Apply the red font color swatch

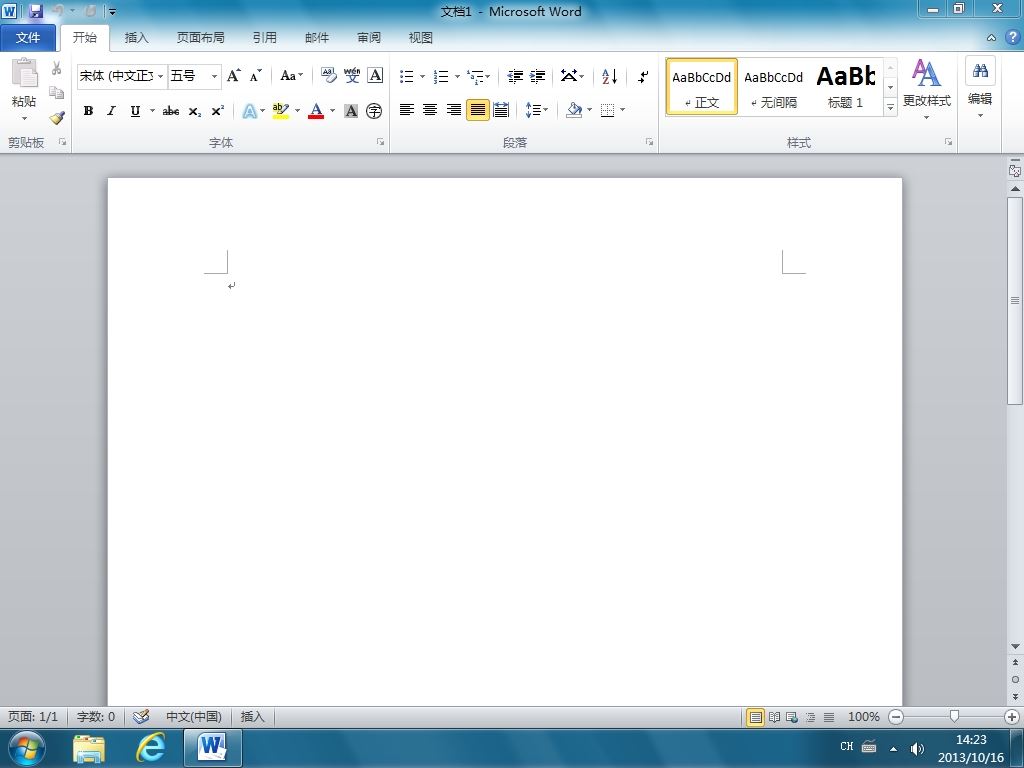pos(316,111)
